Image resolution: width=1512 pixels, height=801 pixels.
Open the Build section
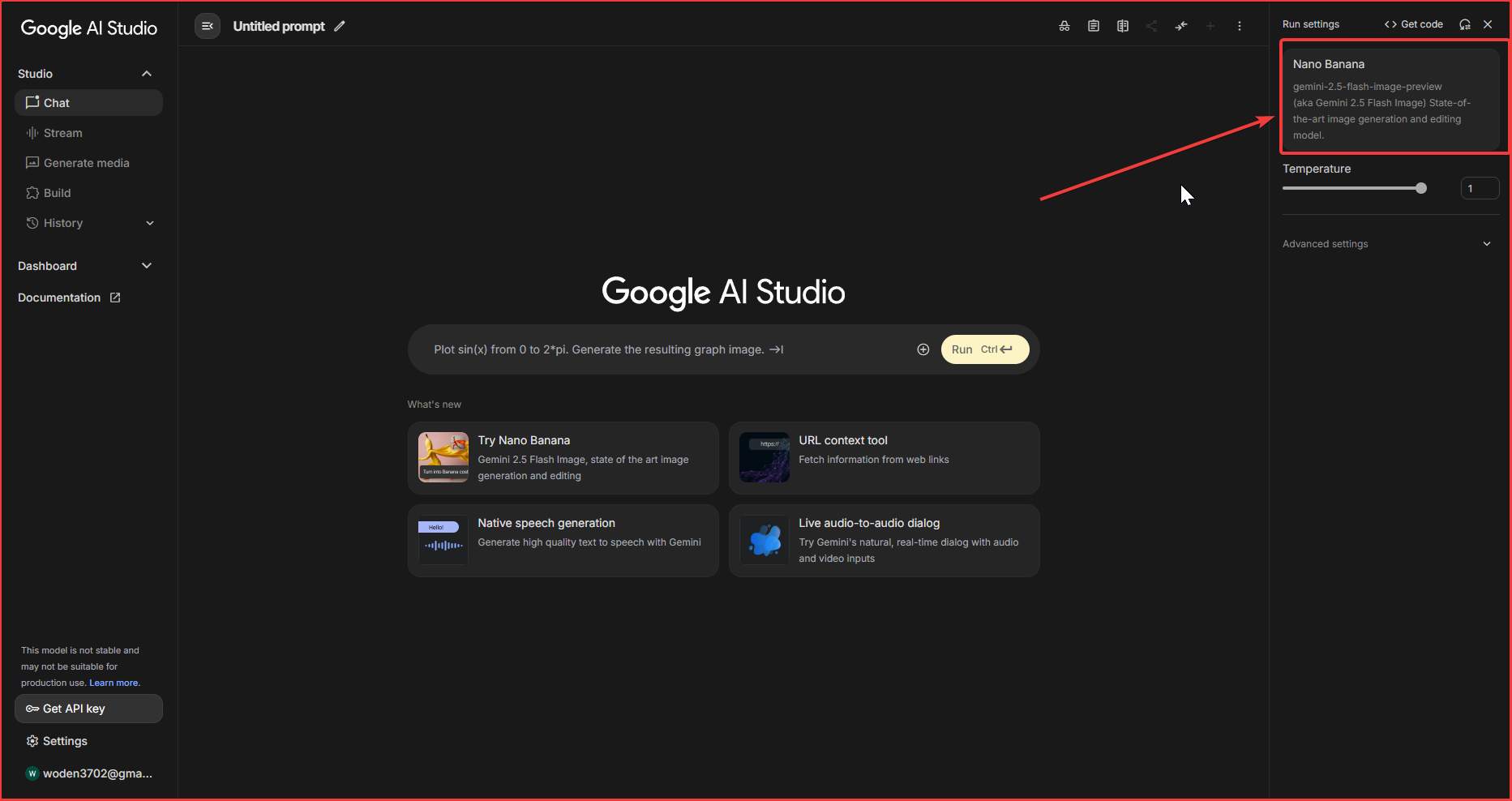[88, 193]
